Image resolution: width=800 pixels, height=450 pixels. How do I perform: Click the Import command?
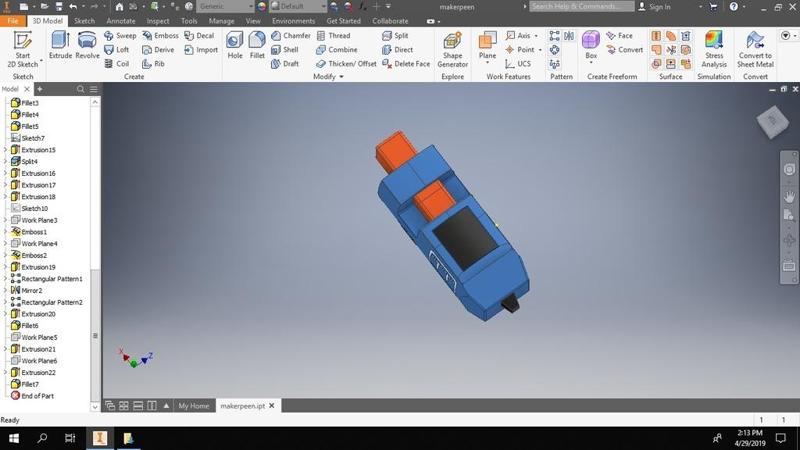tap(201, 49)
